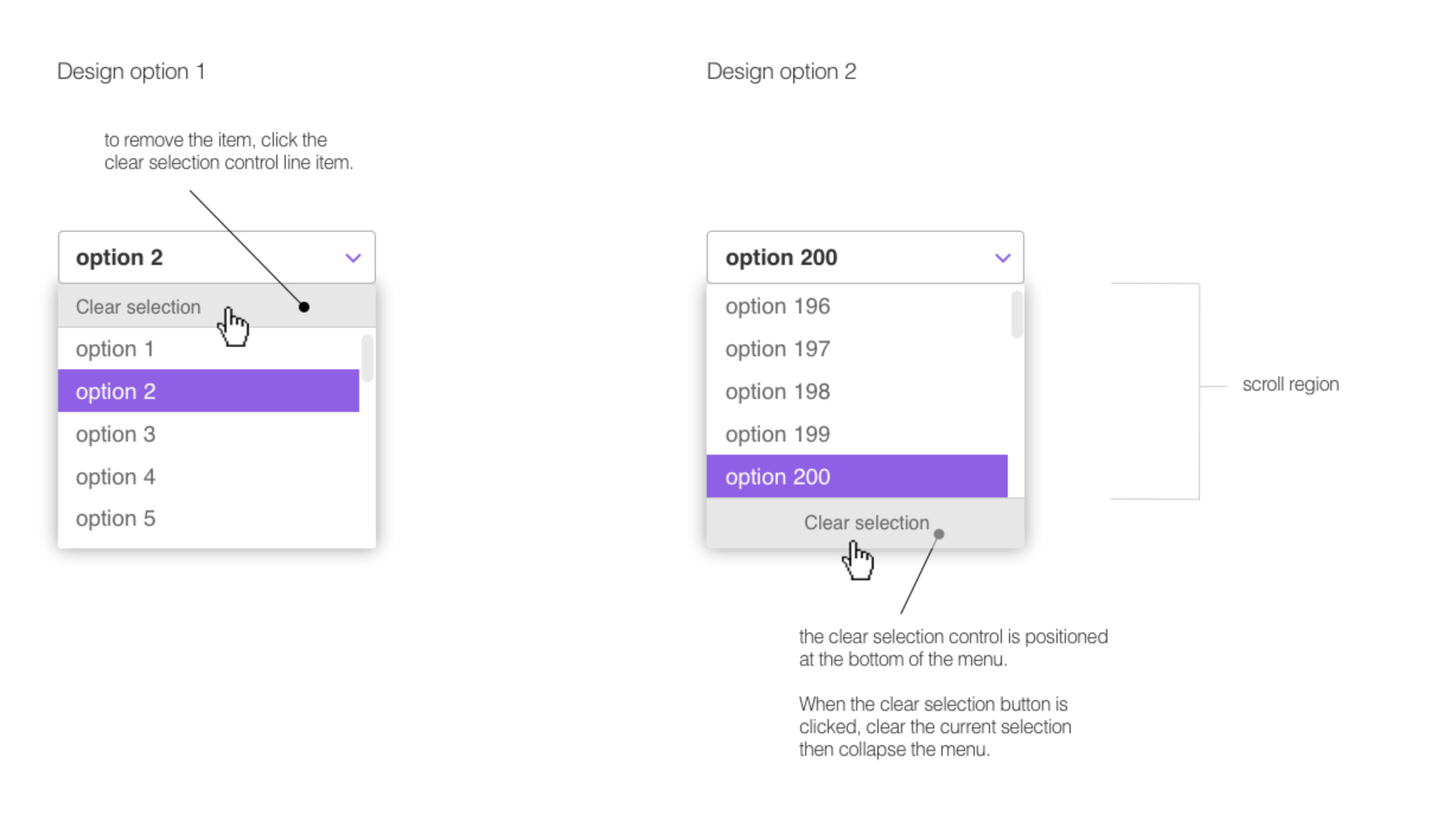Click the currently selected option 2 row
The height and width of the screenshot is (837, 1456).
116,391
